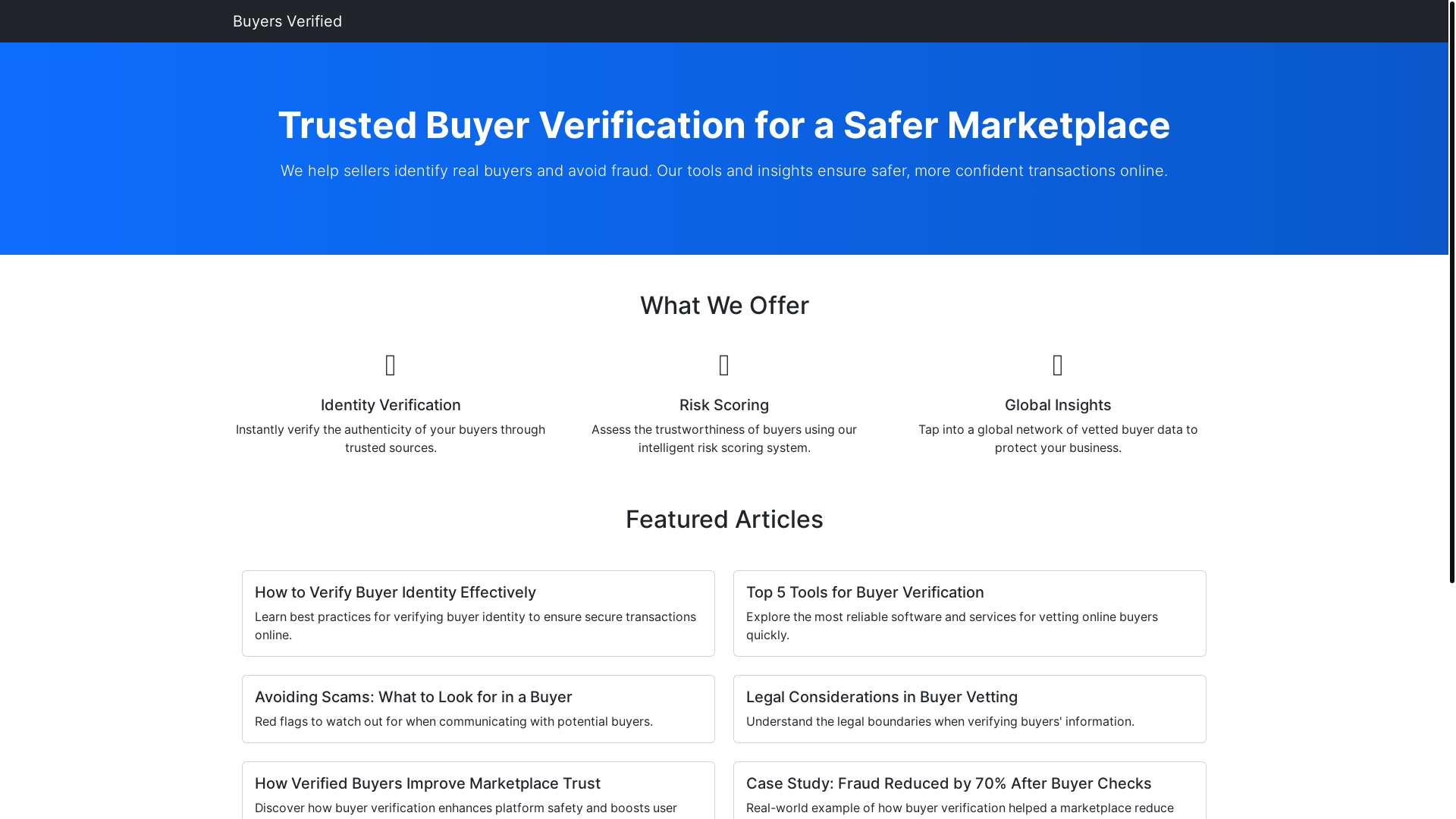Select the Risk Scoring heading
The height and width of the screenshot is (819, 1456).
tap(724, 405)
